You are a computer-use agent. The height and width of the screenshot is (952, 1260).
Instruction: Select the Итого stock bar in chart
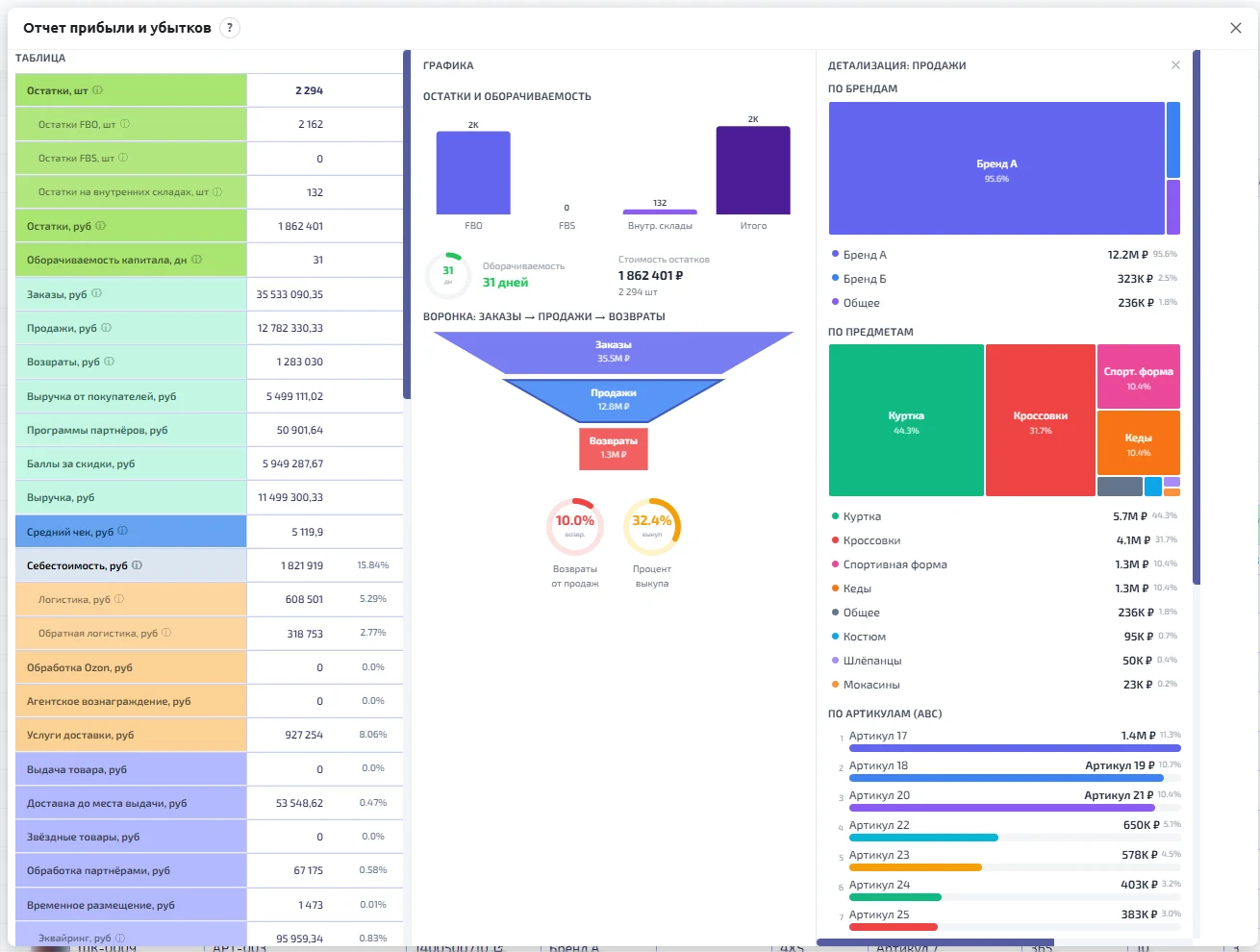click(x=753, y=170)
